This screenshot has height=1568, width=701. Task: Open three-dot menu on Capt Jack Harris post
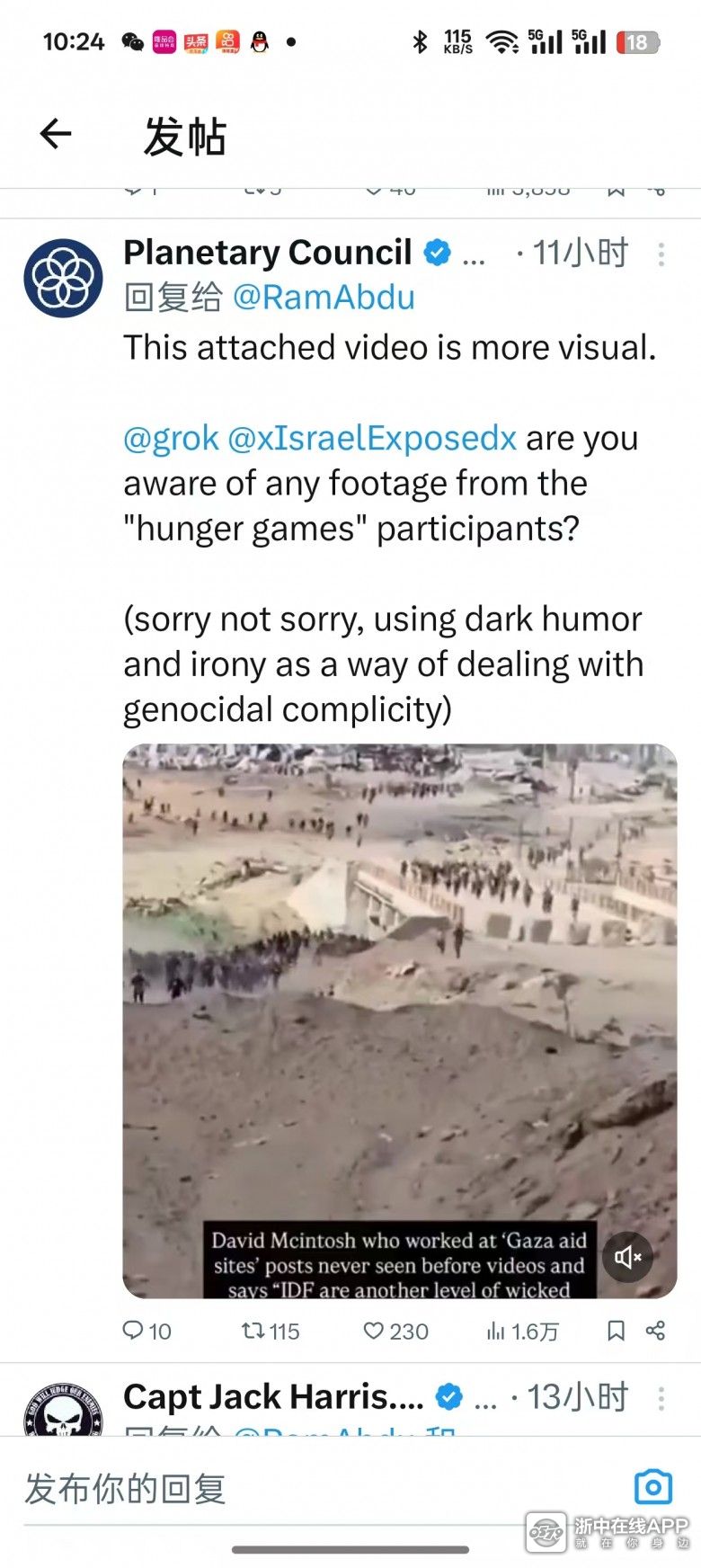[x=661, y=1398]
